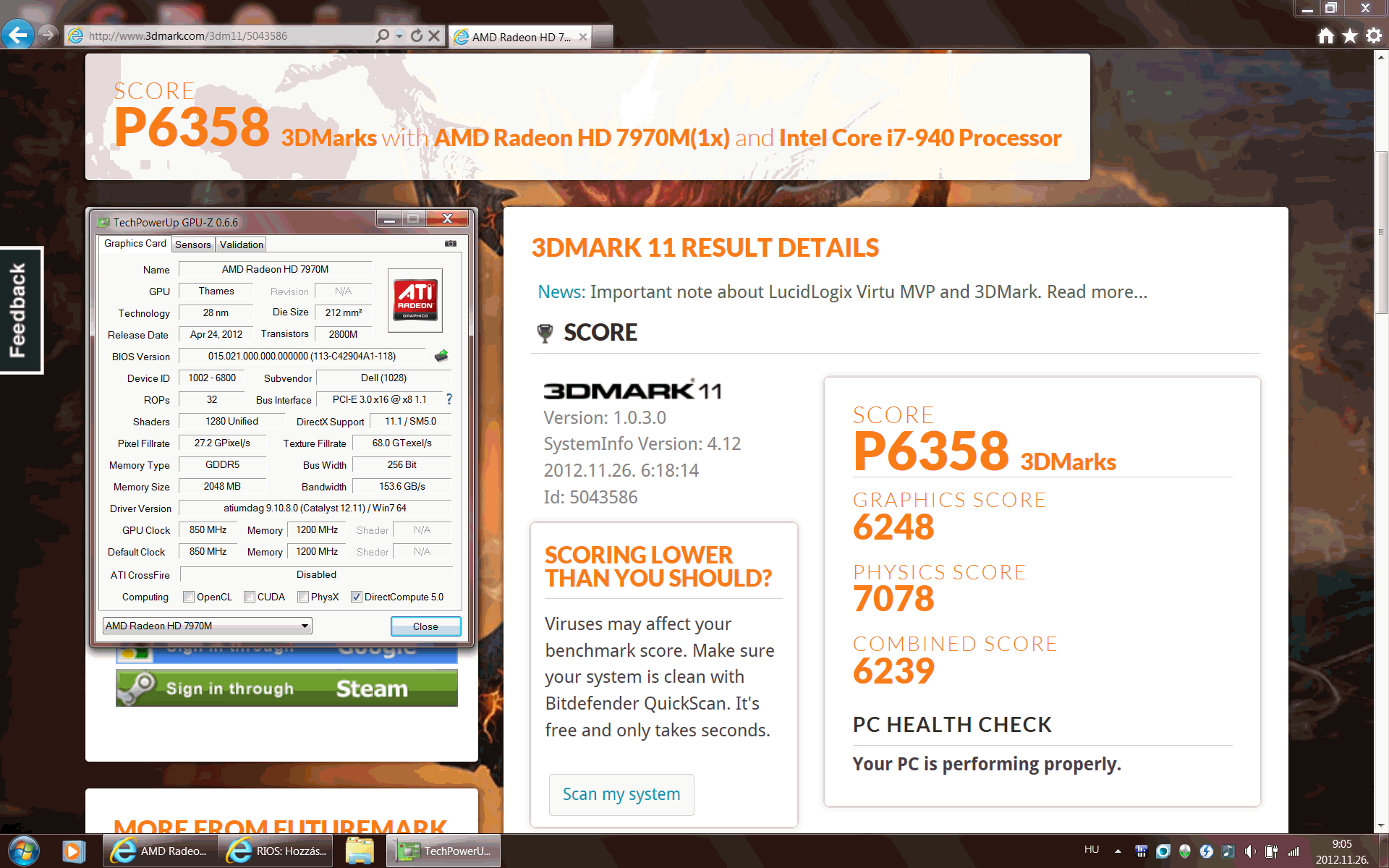Click the refresh icon in address bar

click(417, 35)
